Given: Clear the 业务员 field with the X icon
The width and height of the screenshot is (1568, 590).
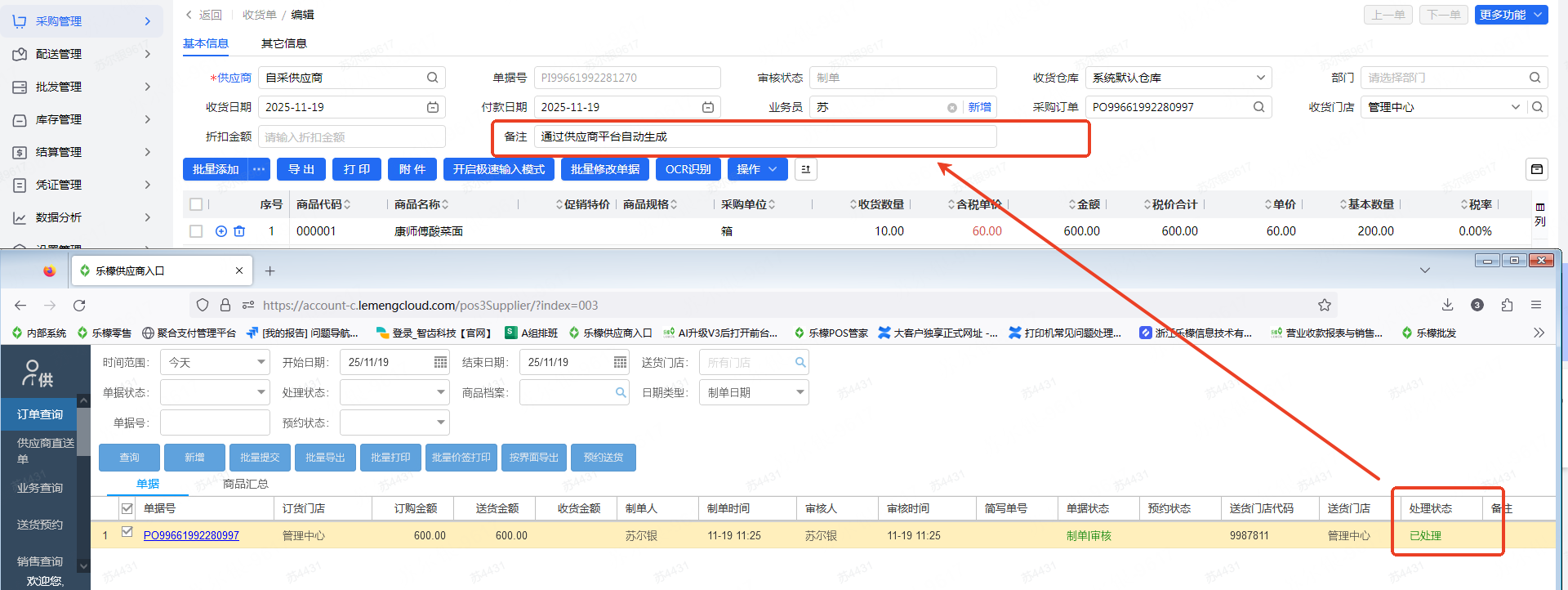Looking at the screenshot, I should tap(952, 108).
